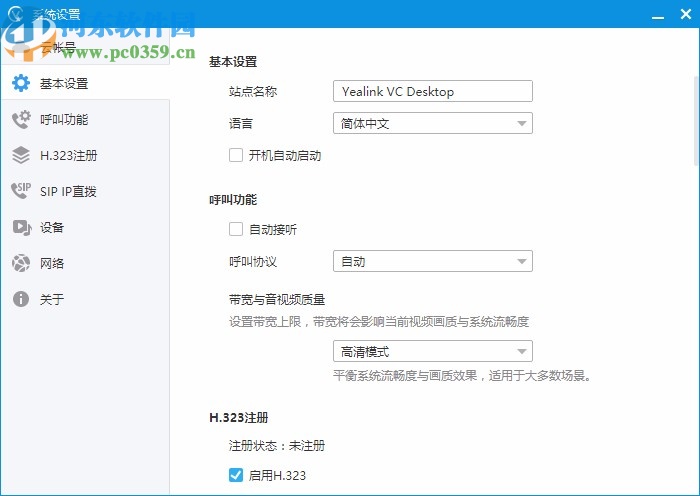
Task: Click the 语言 label
Action: tap(241, 124)
